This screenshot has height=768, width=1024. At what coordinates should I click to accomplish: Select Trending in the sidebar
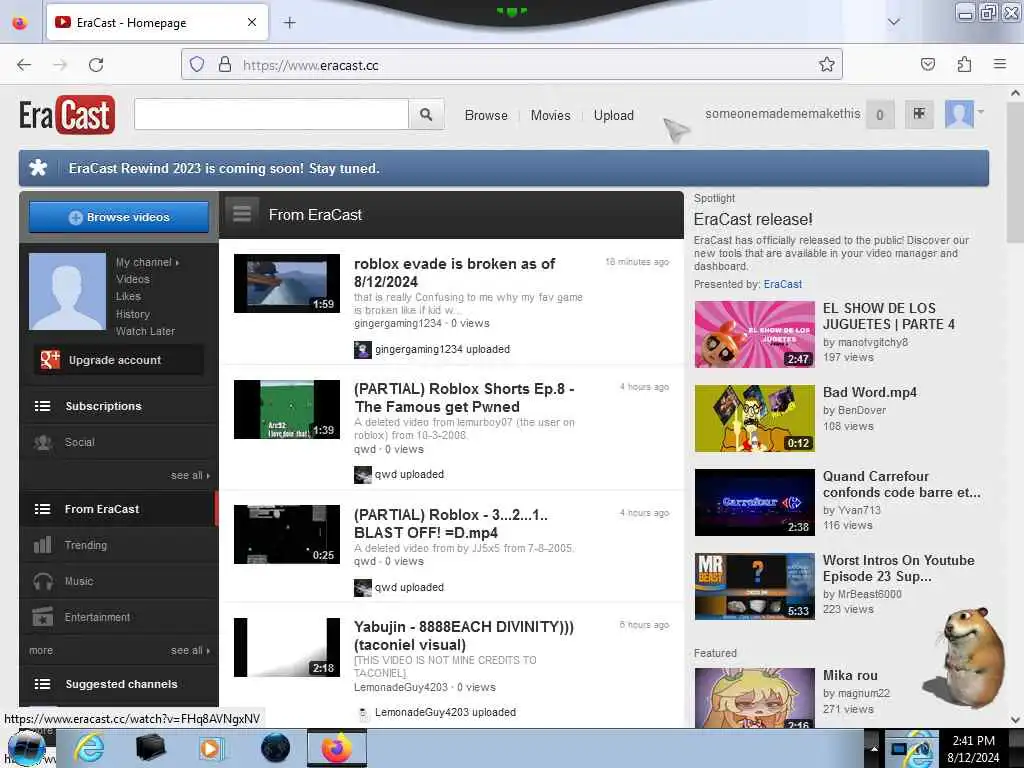point(118,545)
